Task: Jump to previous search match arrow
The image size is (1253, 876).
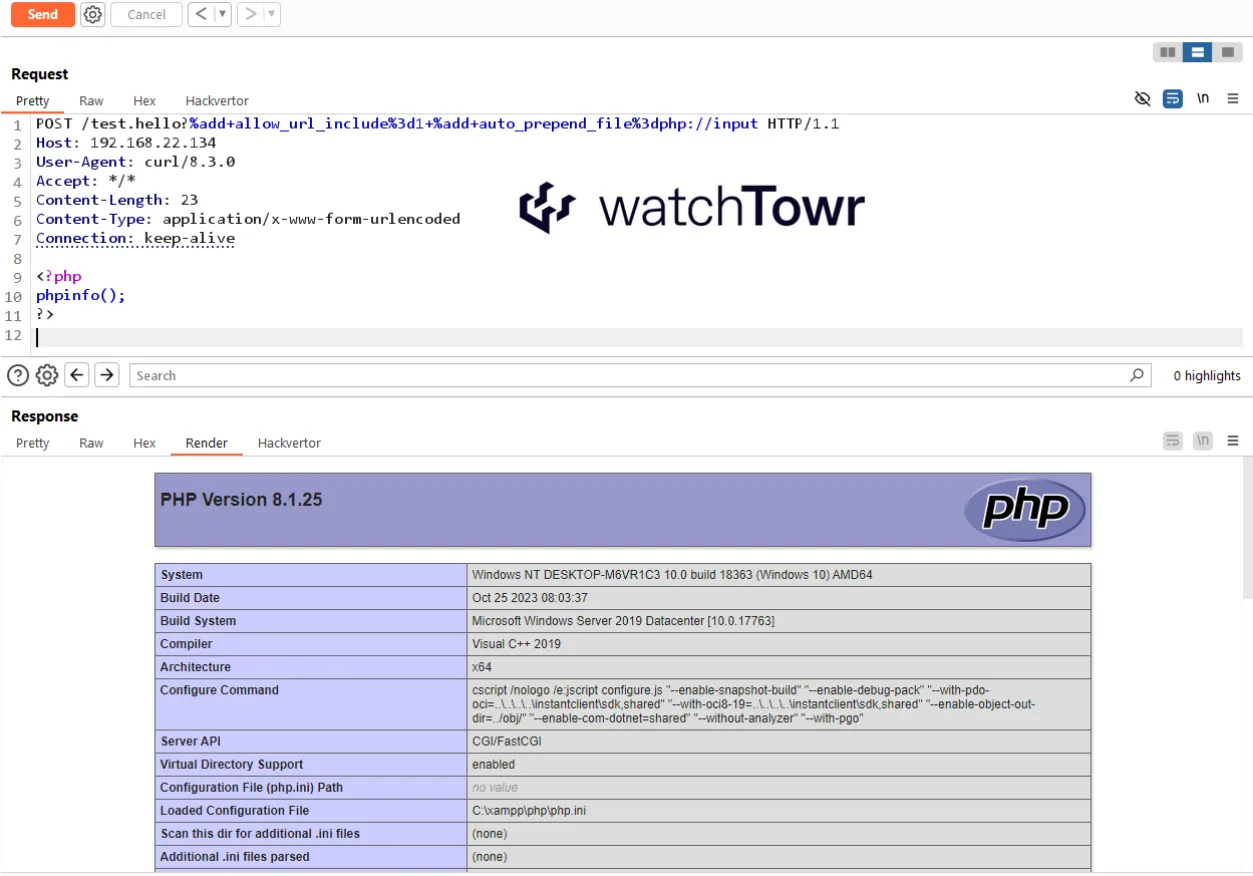Action: pyautogui.click(x=77, y=375)
